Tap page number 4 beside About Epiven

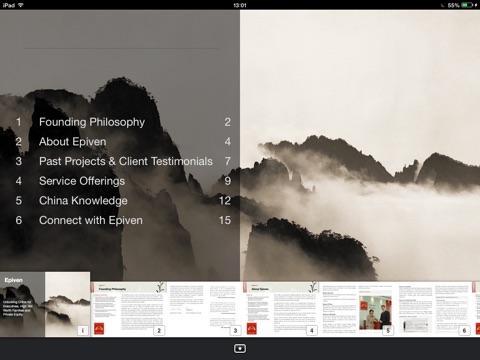[x=227, y=142]
